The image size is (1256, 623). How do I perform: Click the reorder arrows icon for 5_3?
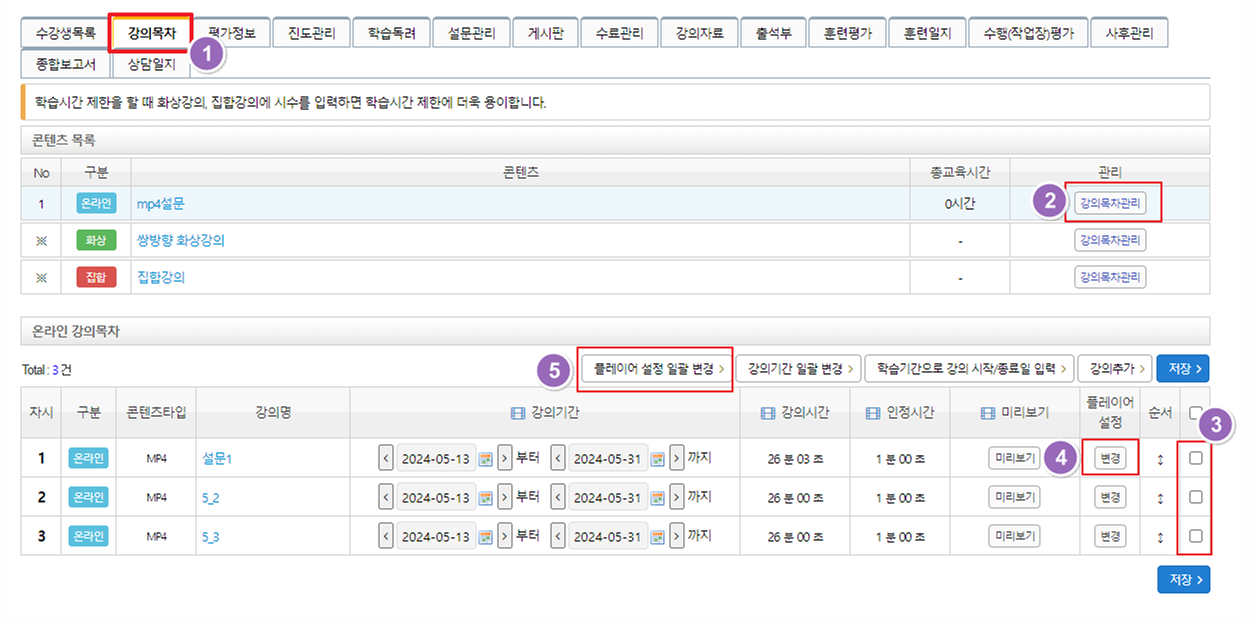click(x=1160, y=537)
